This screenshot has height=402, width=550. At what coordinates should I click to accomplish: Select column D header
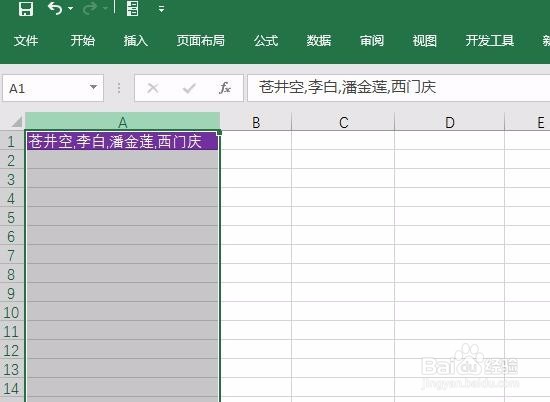click(x=450, y=122)
